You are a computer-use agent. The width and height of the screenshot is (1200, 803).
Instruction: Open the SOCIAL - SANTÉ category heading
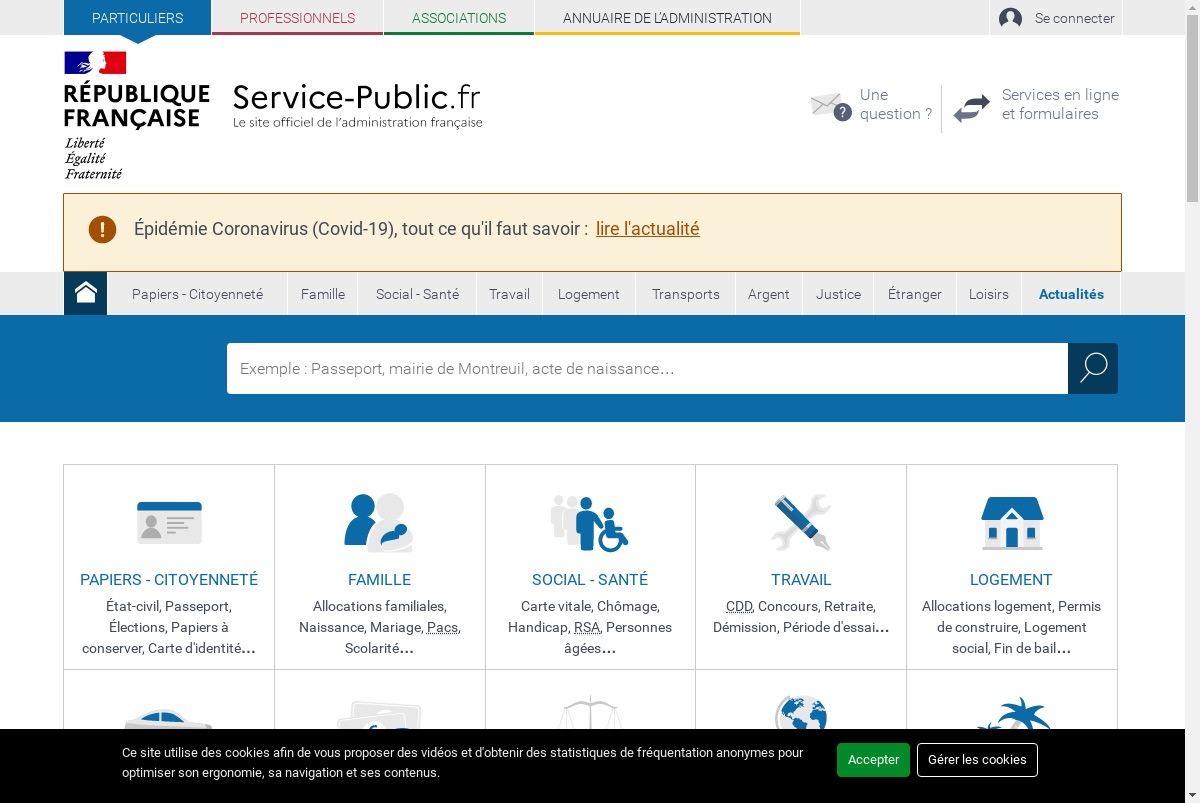pos(590,580)
